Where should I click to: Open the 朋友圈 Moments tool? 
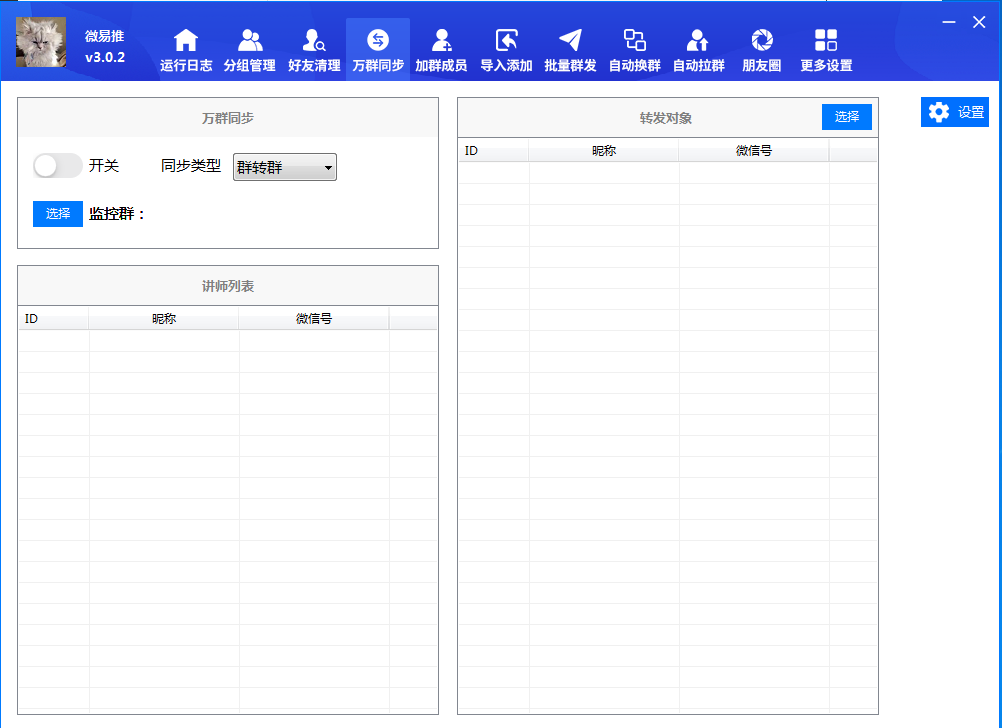tap(762, 47)
